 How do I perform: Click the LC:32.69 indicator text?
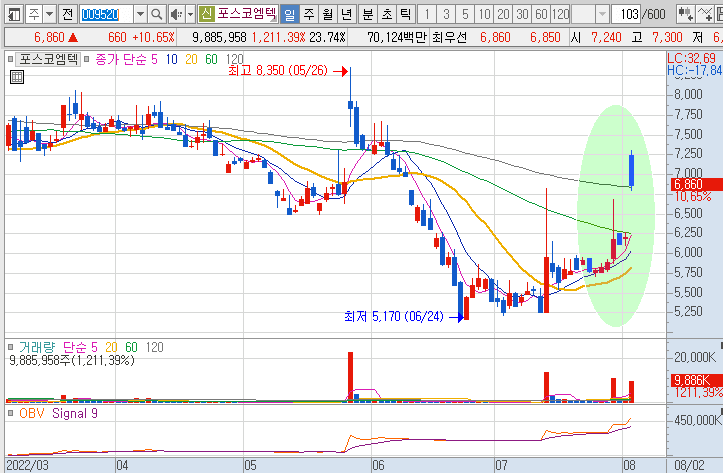click(694, 58)
